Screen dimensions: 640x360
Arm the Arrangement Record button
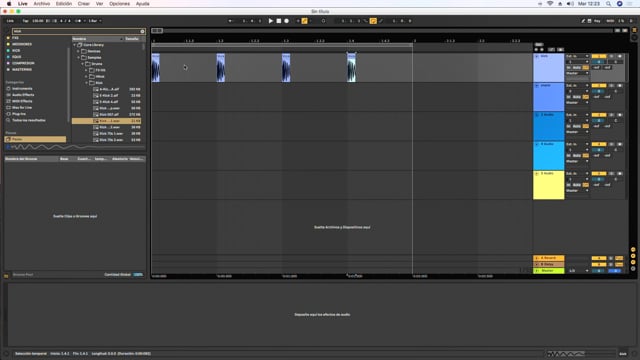tap(287, 21)
